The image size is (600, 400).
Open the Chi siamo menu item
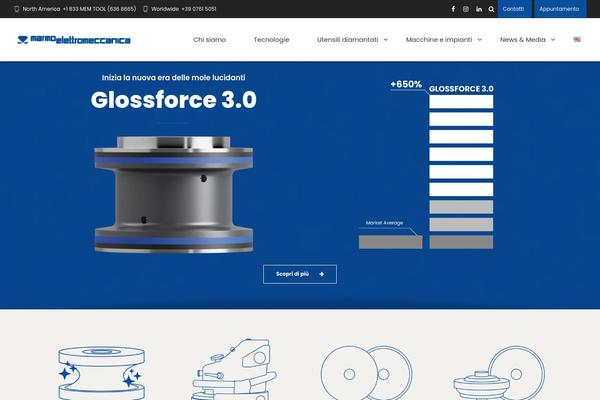pyautogui.click(x=209, y=39)
